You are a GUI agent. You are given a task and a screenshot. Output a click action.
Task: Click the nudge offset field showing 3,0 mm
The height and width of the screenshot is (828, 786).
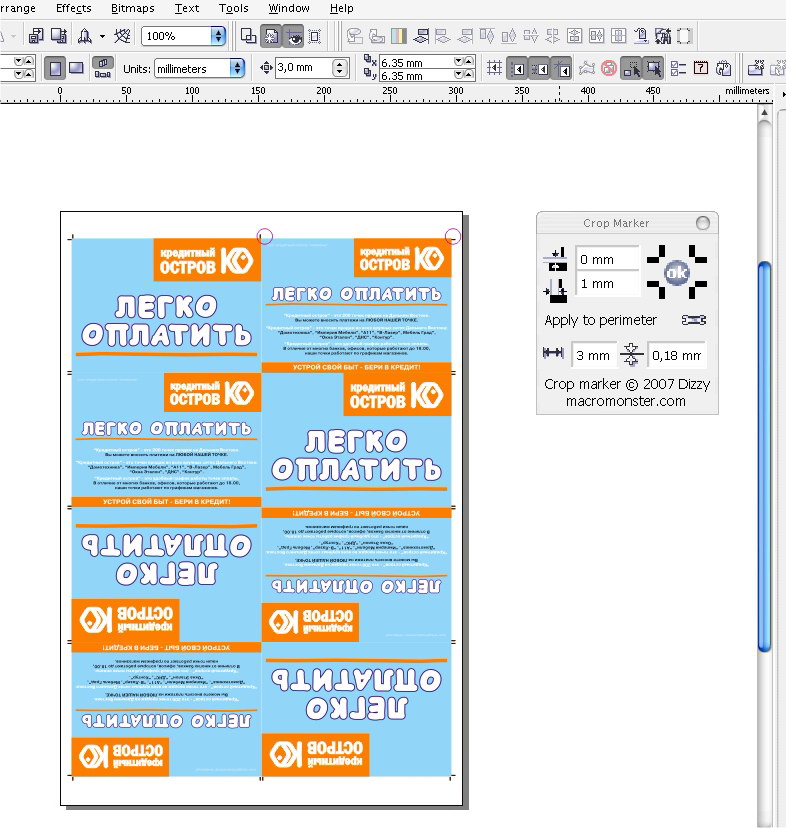pyautogui.click(x=304, y=68)
